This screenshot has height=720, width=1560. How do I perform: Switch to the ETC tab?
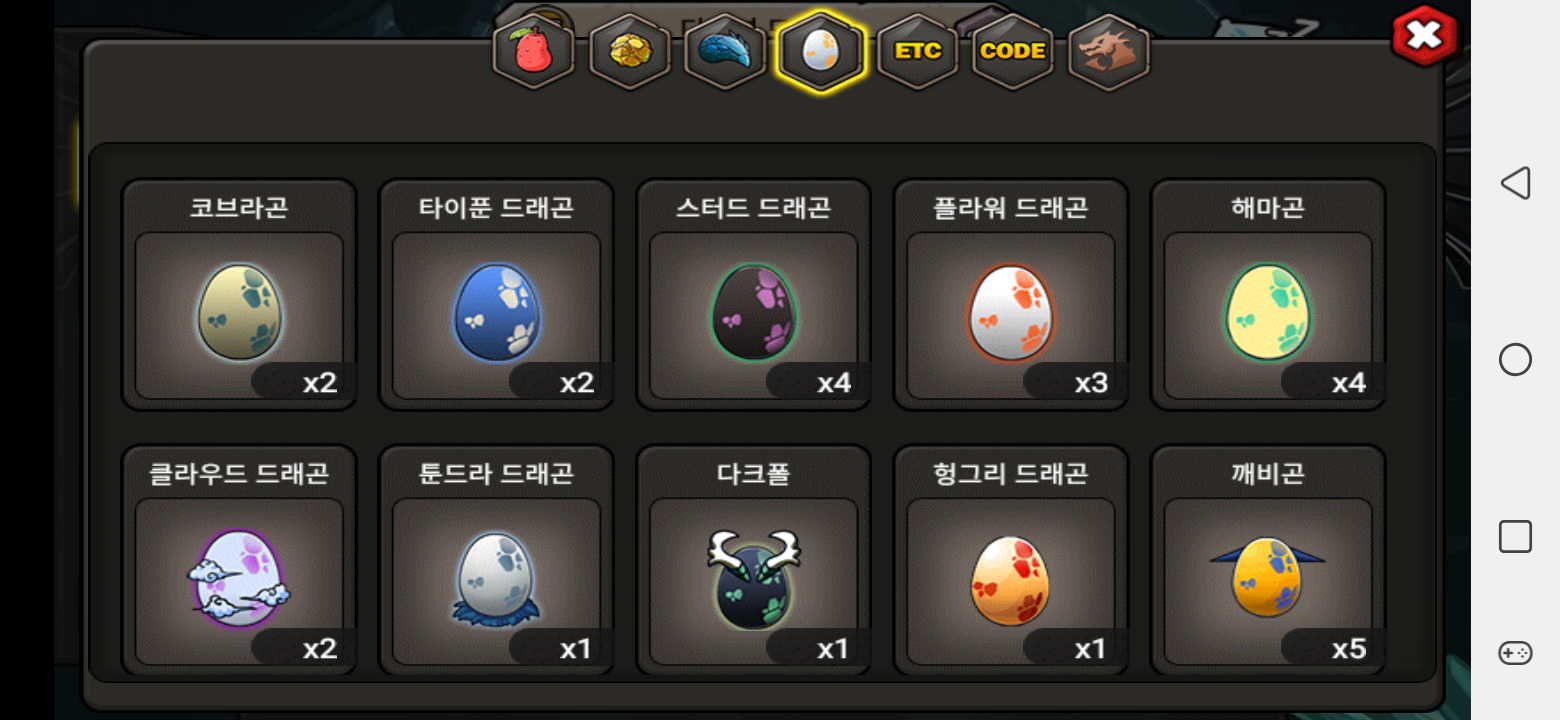(917, 51)
